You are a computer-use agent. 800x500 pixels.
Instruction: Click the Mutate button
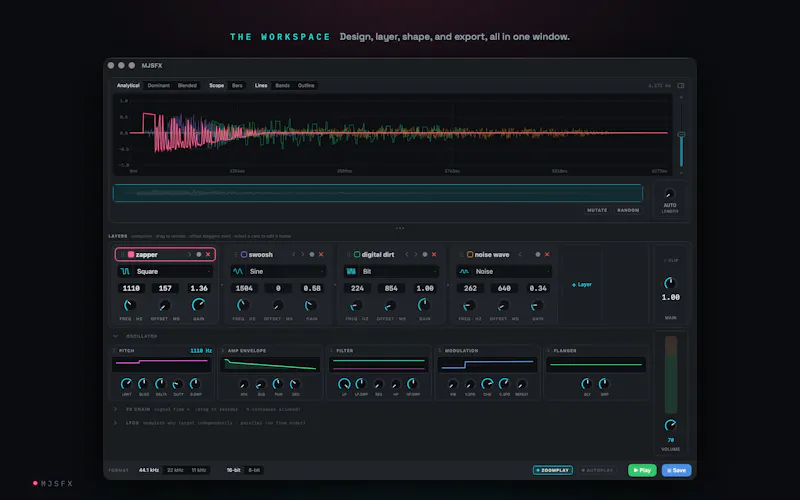[x=597, y=210]
